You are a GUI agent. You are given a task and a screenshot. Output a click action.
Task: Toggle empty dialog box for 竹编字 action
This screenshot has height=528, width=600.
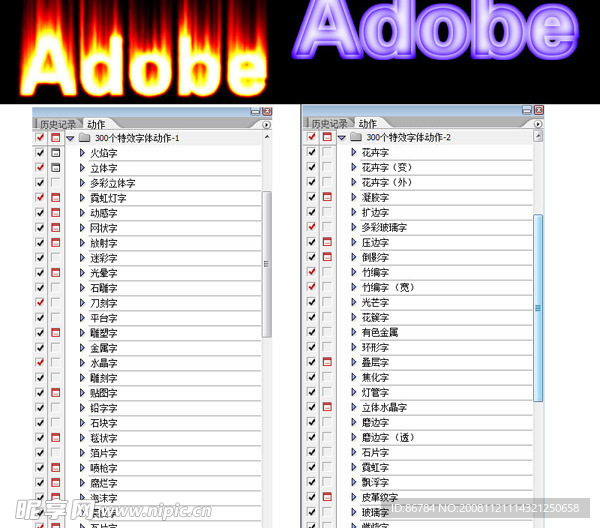[x=327, y=272]
